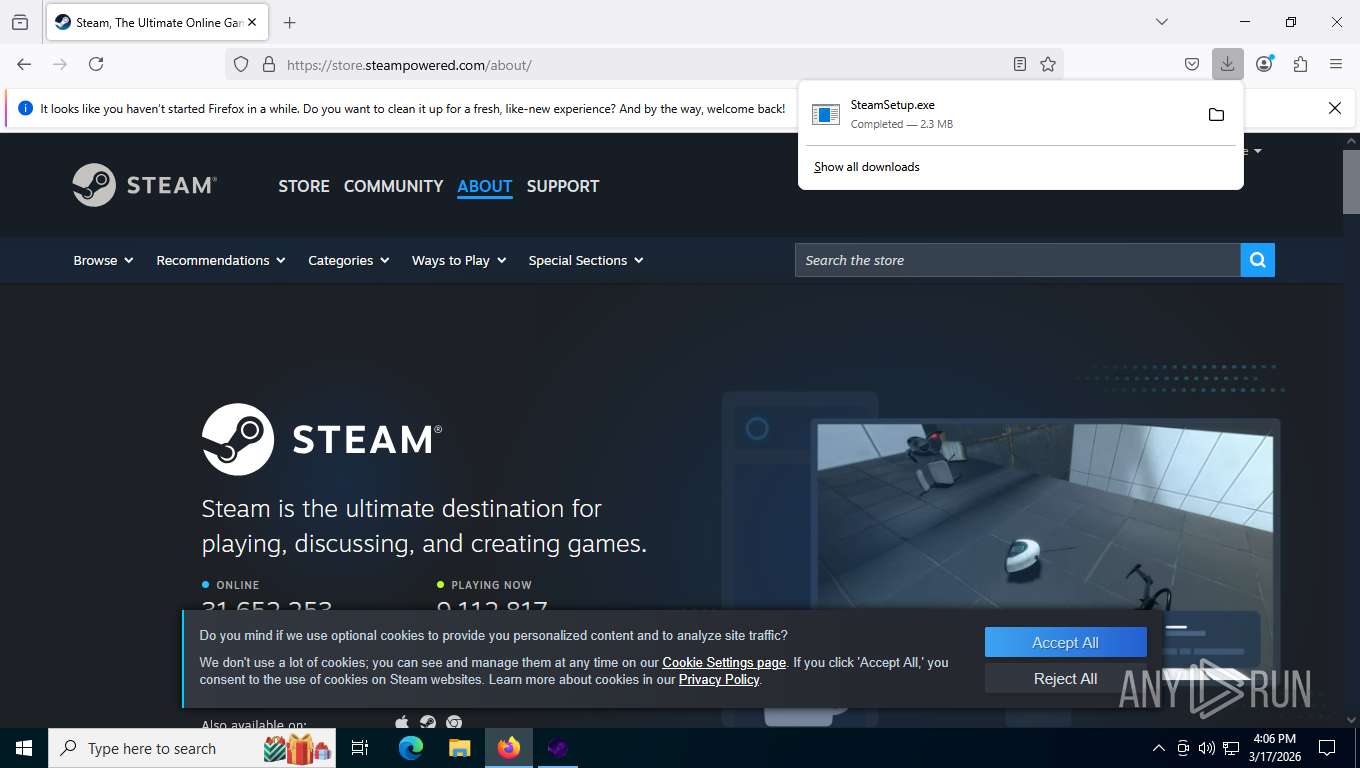Open the Privacy Policy link

click(719, 679)
